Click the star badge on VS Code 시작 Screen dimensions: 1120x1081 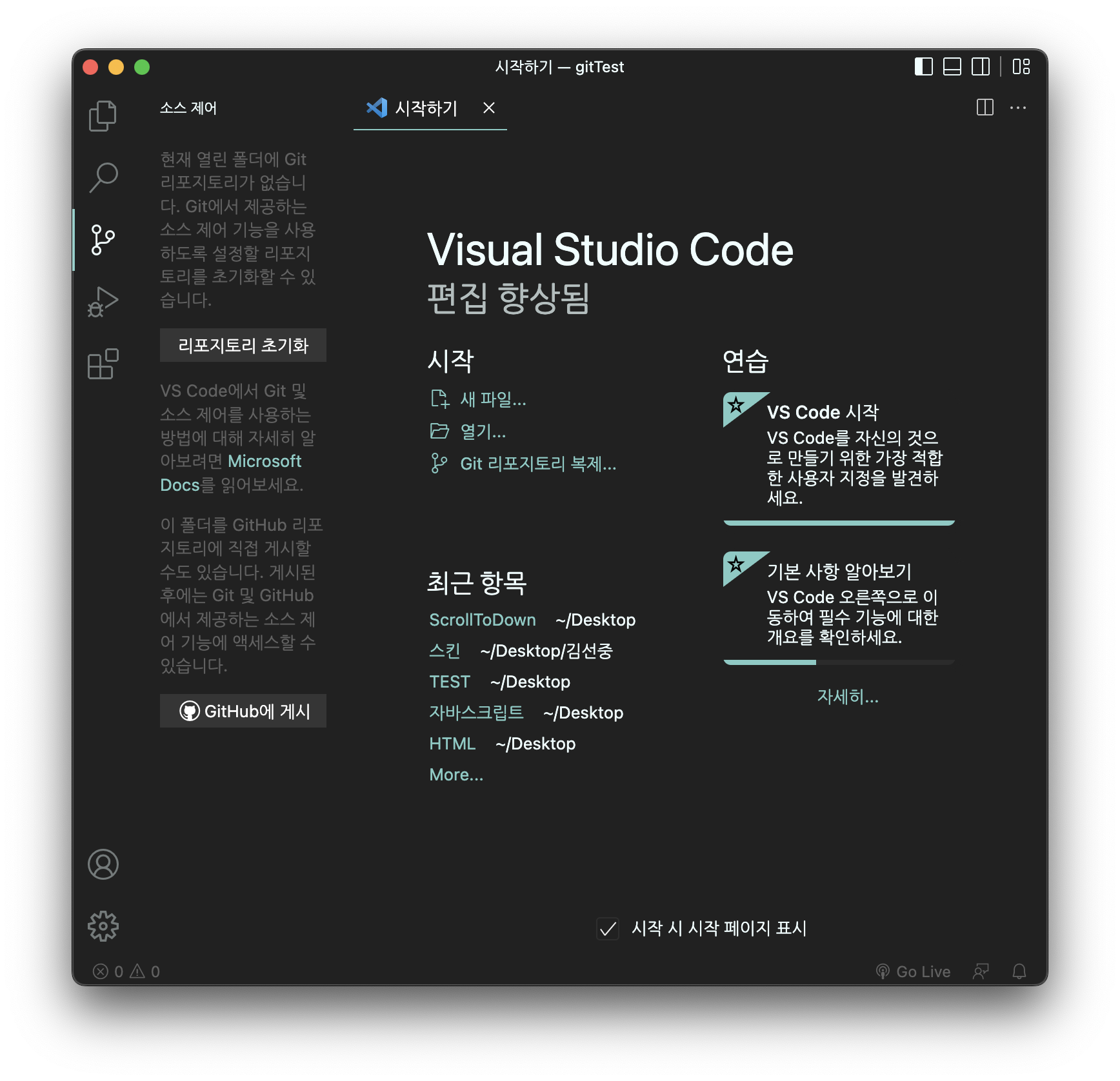point(736,404)
